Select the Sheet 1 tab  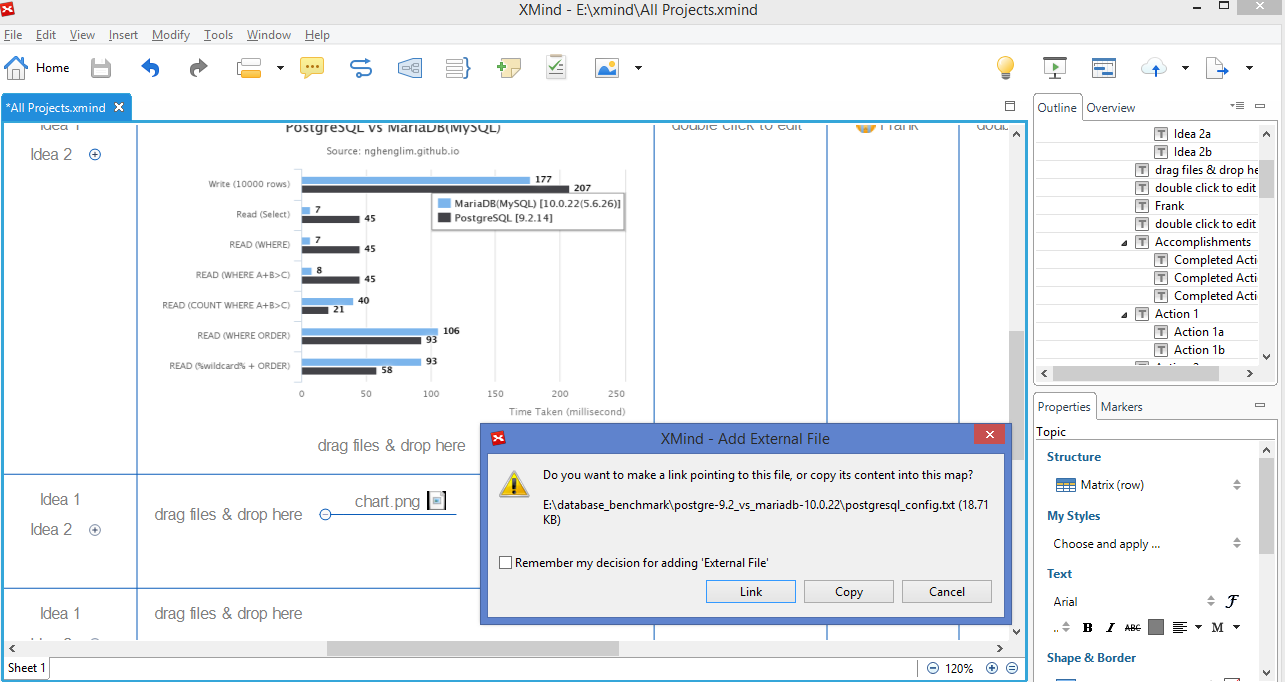(27, 668)
